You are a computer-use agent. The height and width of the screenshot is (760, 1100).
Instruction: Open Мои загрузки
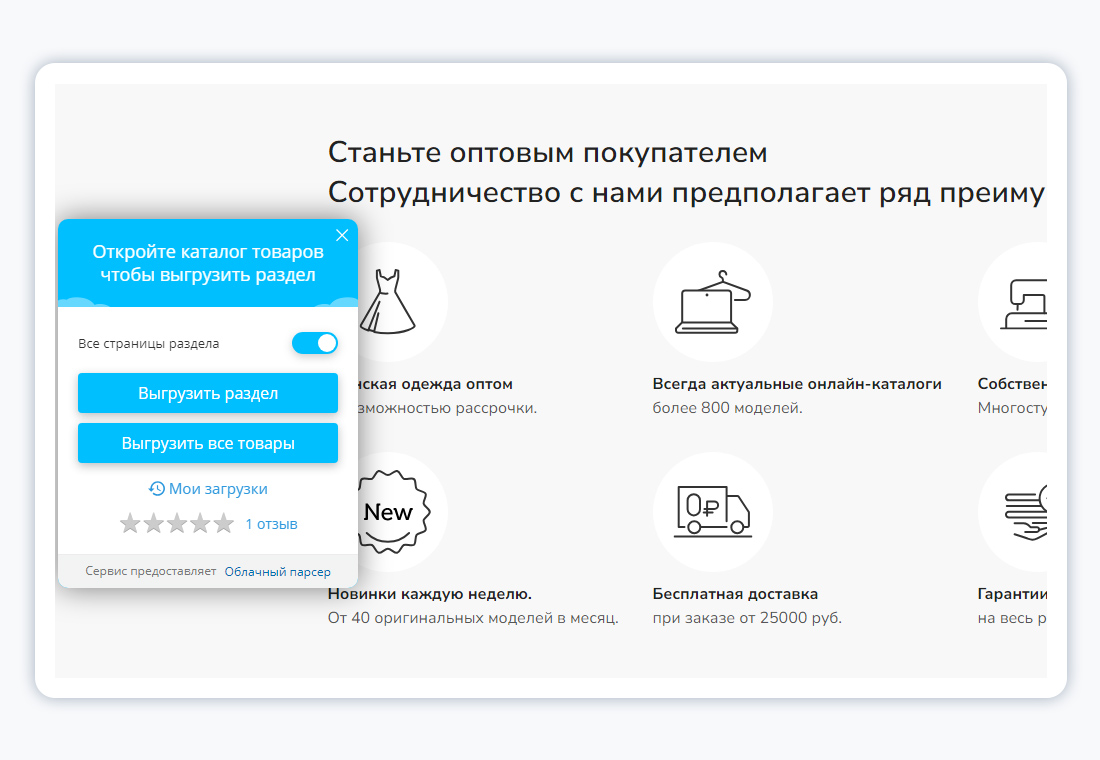coord(219,488)
